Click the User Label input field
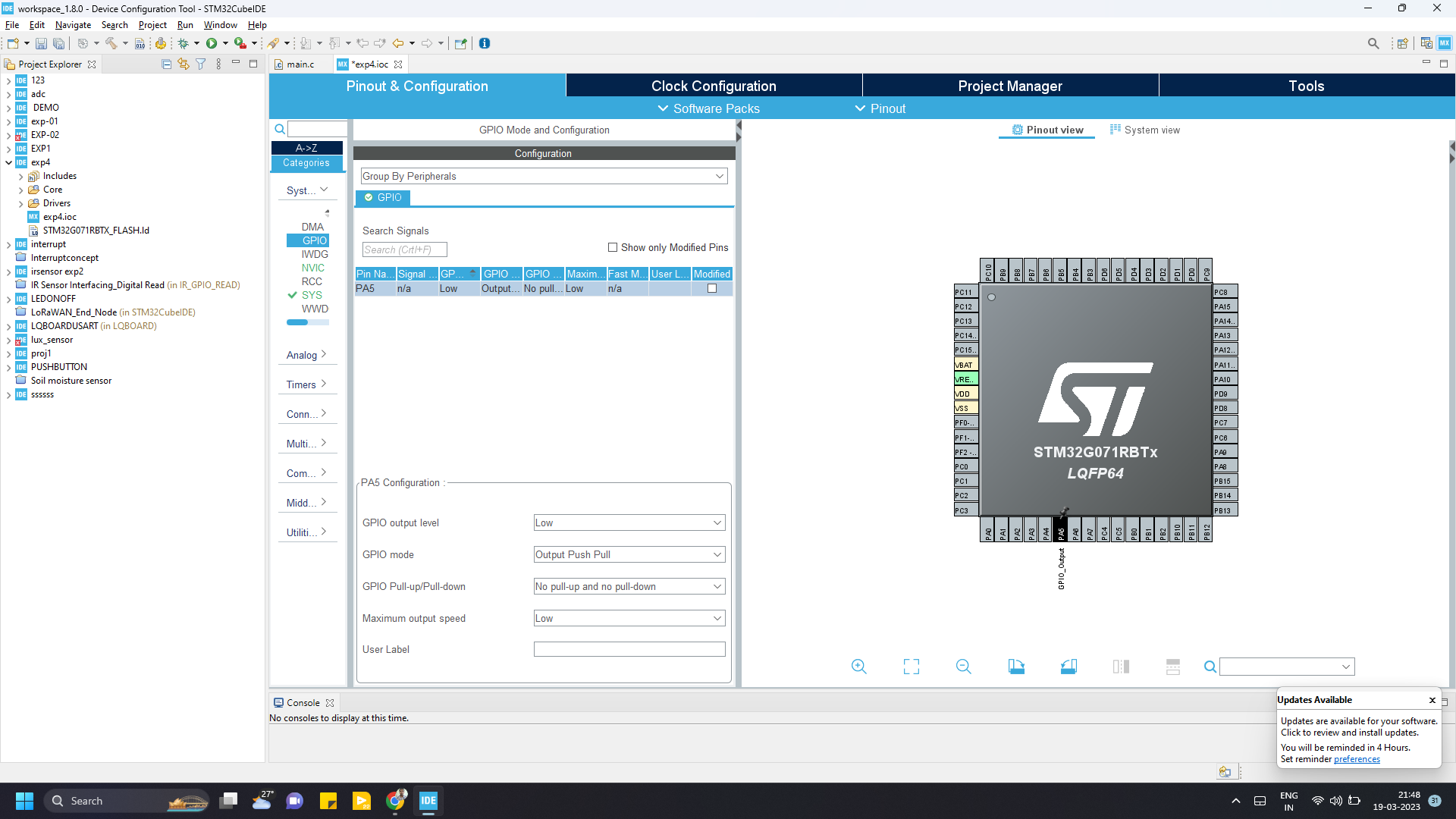This screenshot has height=819, width=1456. click(629, 649)
